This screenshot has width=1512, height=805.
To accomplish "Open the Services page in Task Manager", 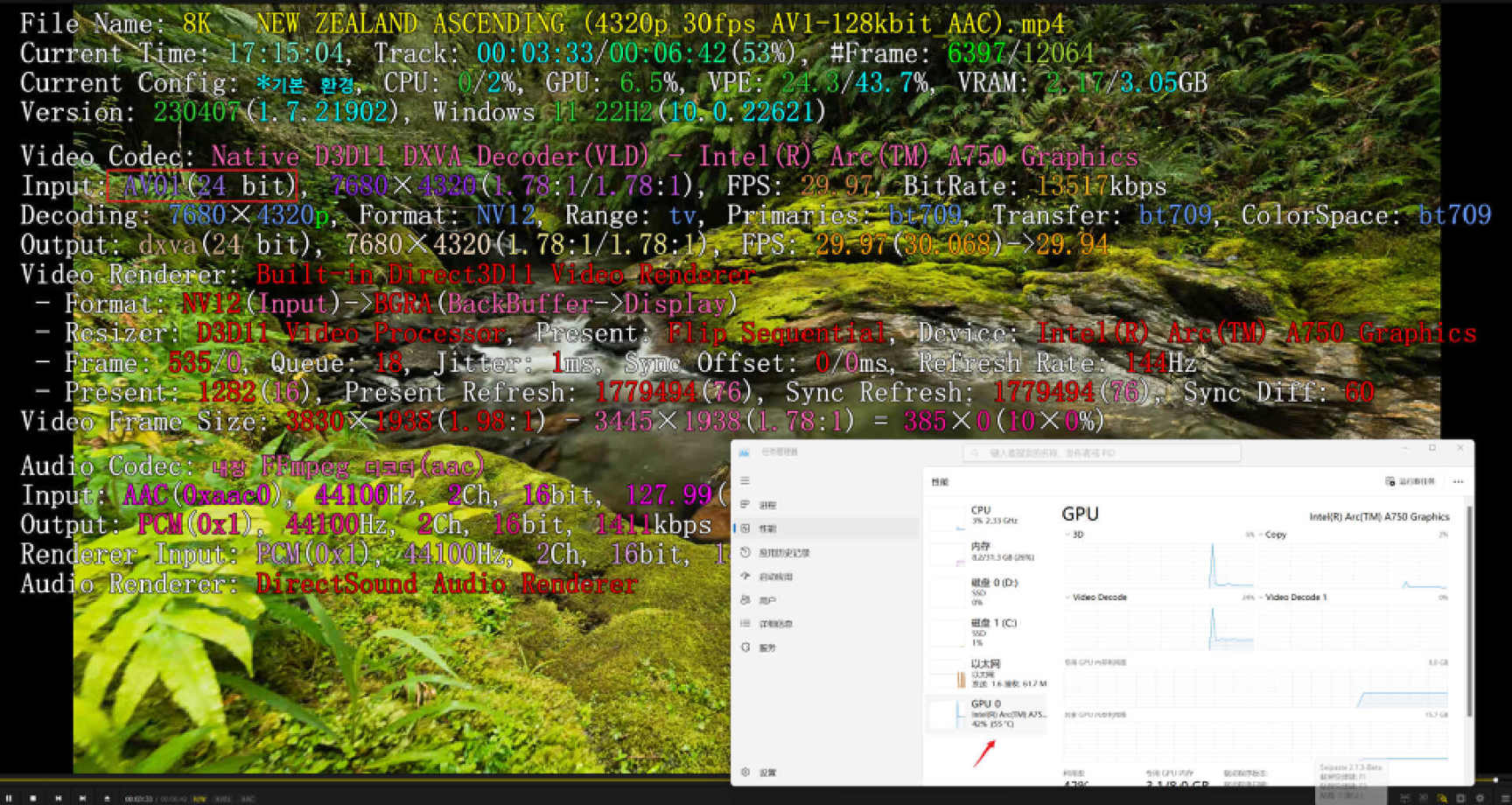I will point(827,647).
